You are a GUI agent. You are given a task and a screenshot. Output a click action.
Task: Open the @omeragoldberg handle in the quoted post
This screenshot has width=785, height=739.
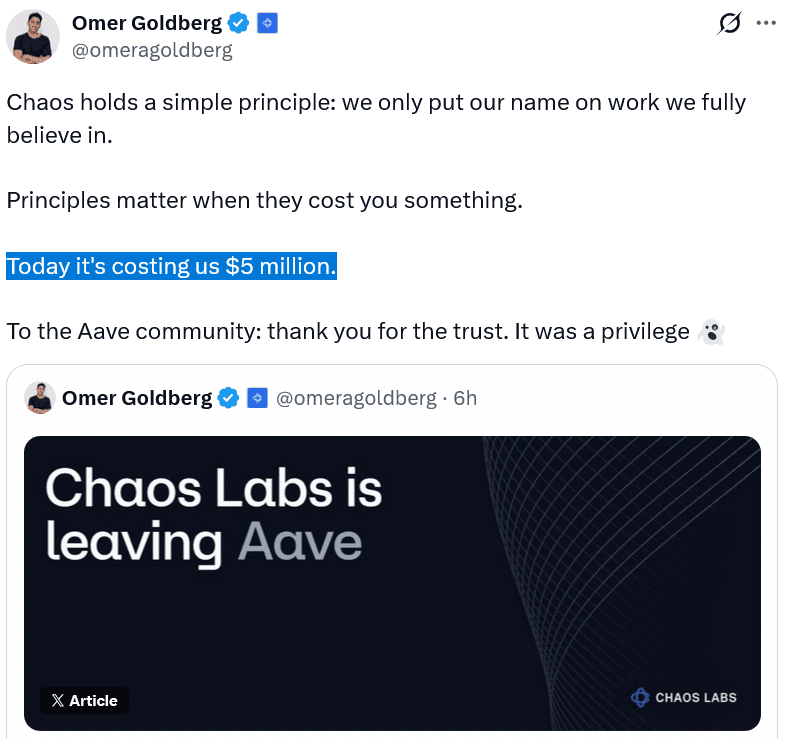click(x=356, y=398)
